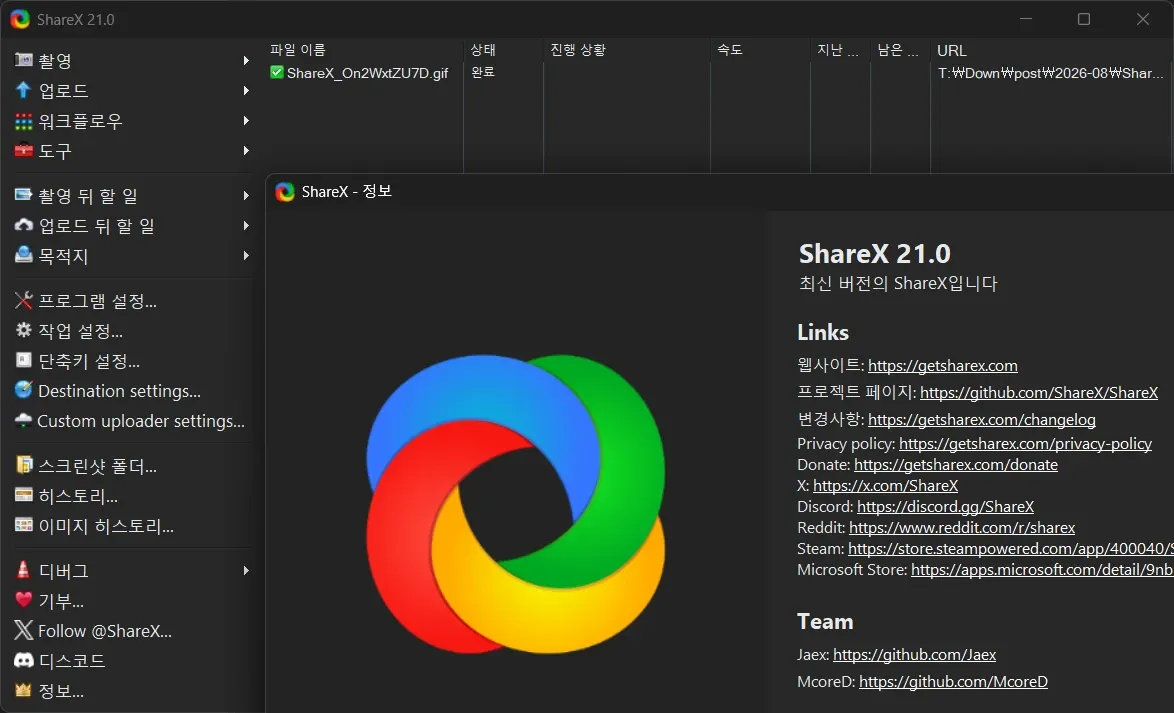Image resolution: width=1174 pixels, height=713 pixels.
Task: Click the Destination settings globe icon
Action: click(x=24, y=390)
